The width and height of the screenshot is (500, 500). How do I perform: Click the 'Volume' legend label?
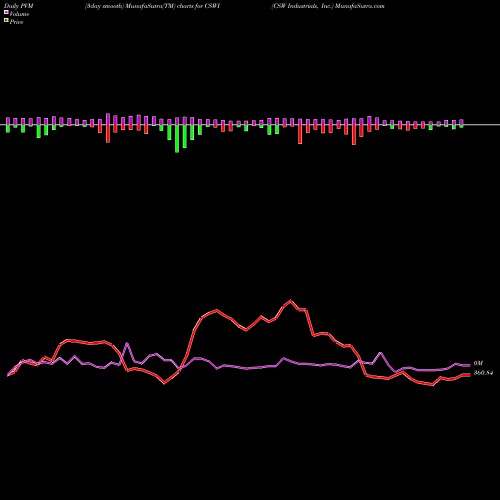tap(19, 14)
